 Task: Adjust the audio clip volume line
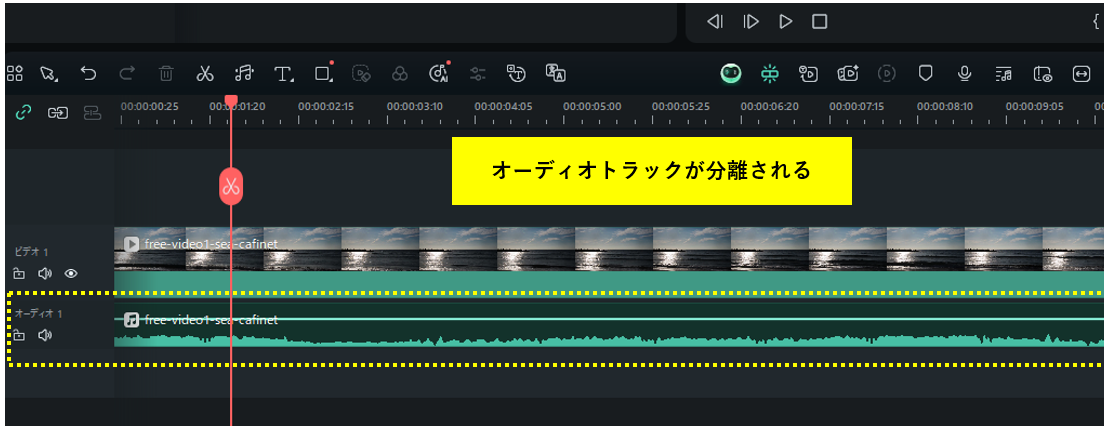[x=608, y=319]
